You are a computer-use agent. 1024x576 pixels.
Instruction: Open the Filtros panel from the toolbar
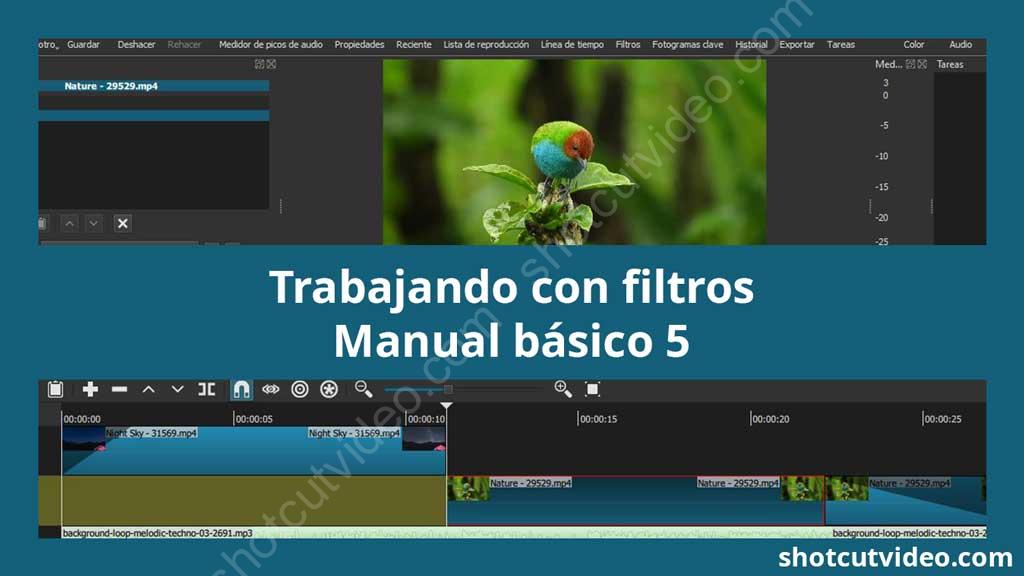coord(627,44)
